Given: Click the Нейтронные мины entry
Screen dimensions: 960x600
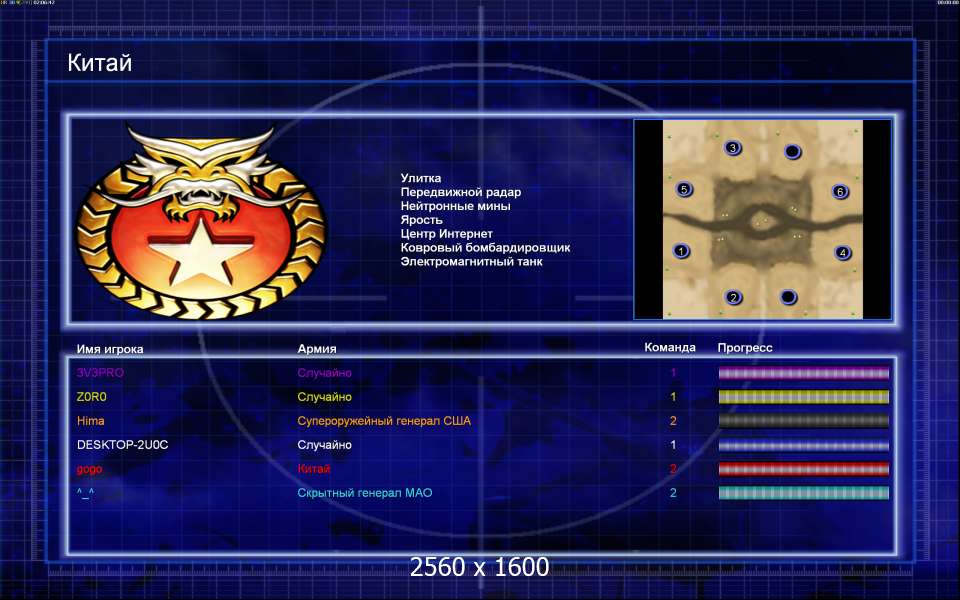Looking at the screenshot, I should [x=455, y=206].
